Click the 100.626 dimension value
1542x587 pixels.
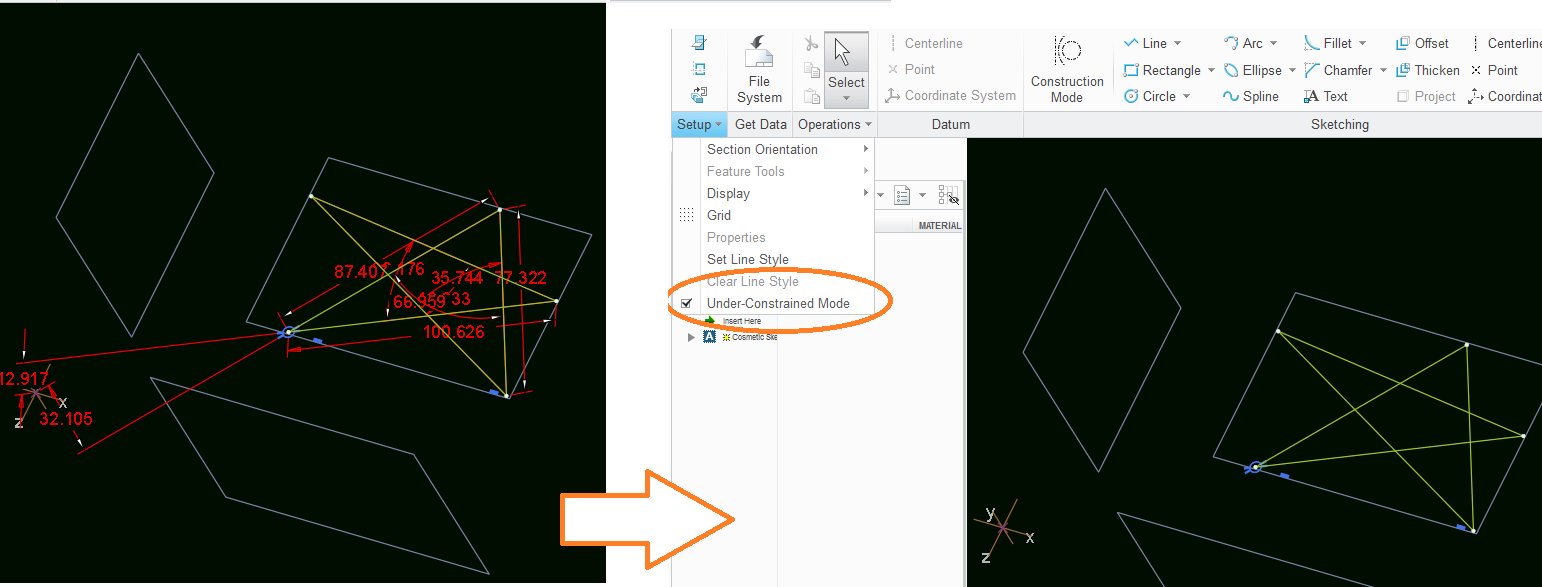pyautogui.click(x=454, y=331)
